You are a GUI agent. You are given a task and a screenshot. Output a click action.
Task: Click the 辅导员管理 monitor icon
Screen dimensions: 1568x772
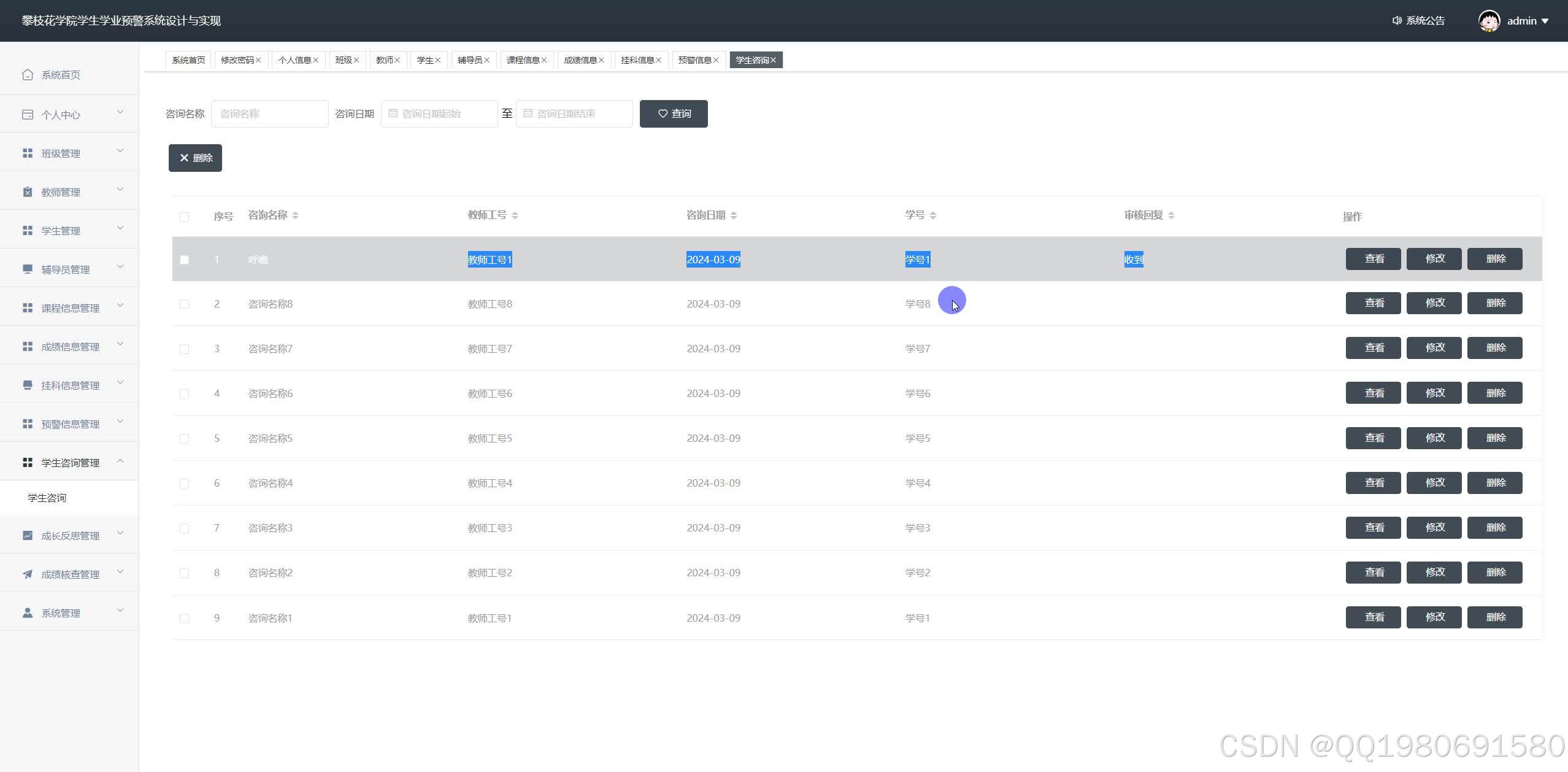[27, 269]
